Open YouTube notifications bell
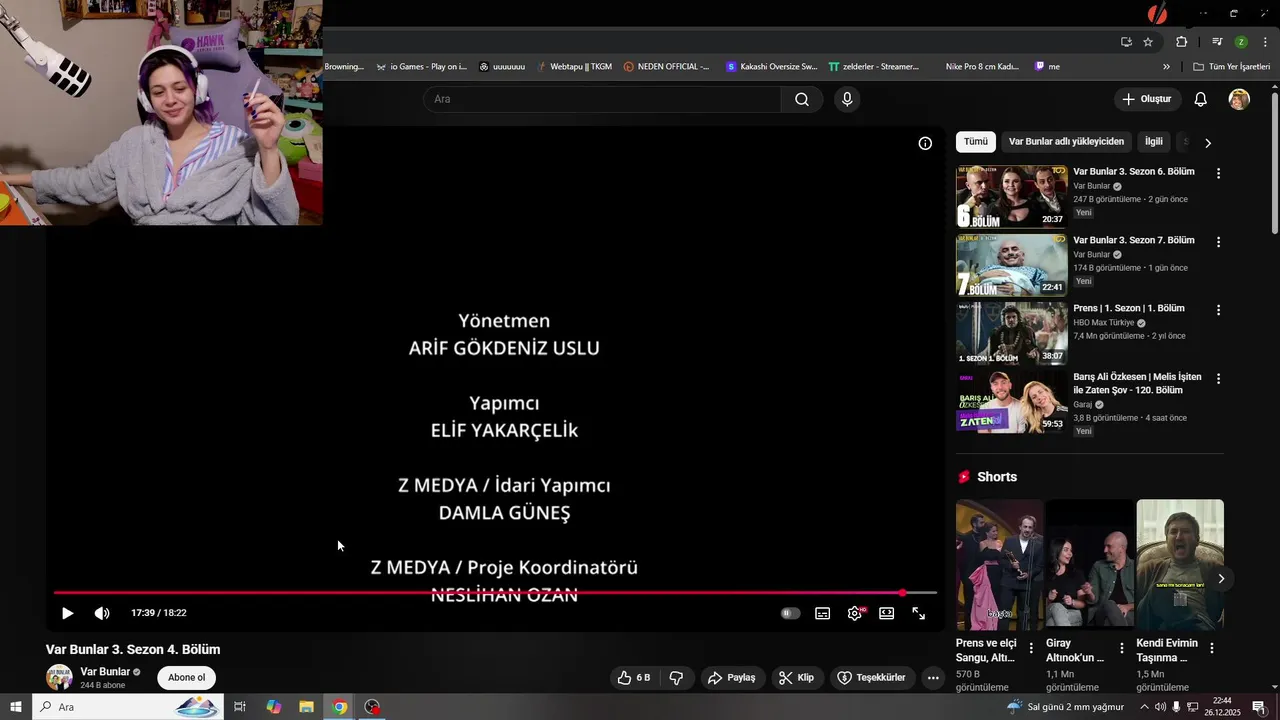 click(1201, 99)
